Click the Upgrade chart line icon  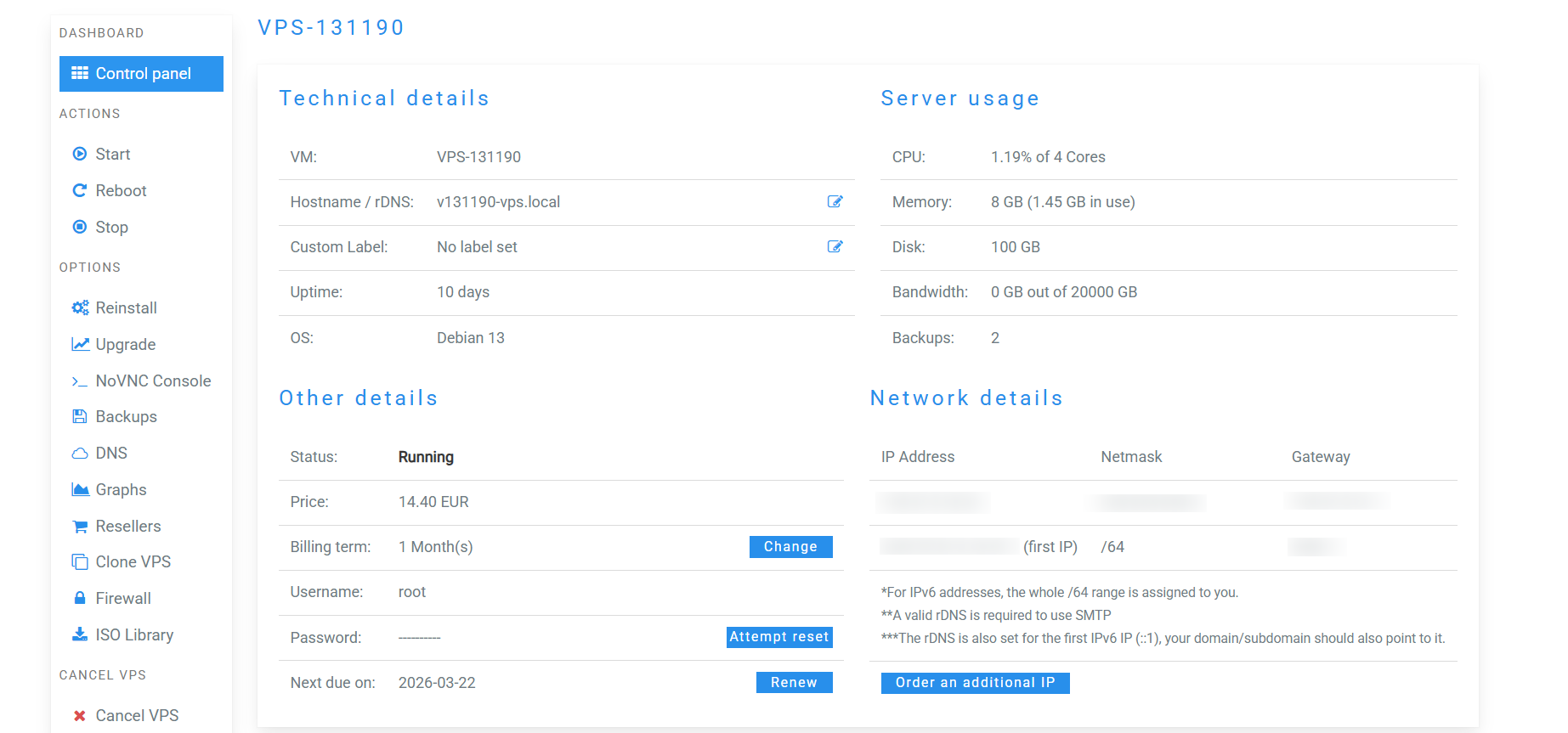tap(80, 344)
